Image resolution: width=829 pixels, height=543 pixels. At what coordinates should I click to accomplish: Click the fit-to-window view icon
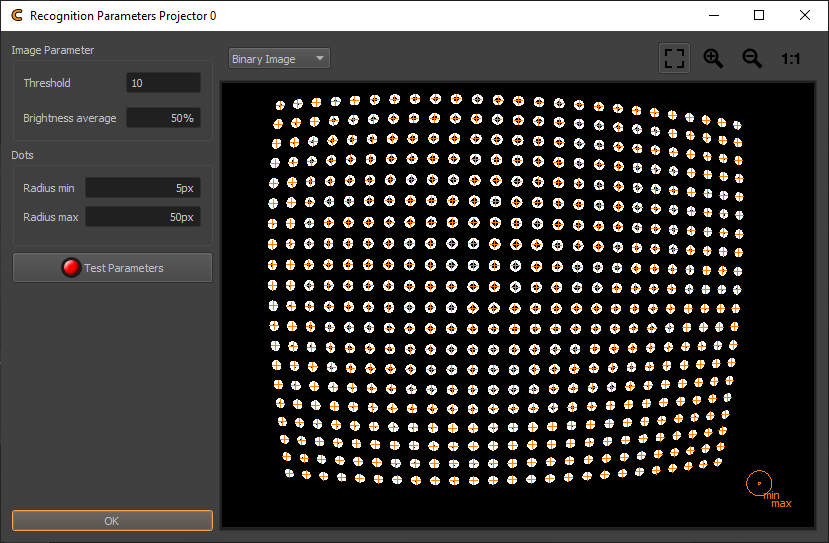675,58
